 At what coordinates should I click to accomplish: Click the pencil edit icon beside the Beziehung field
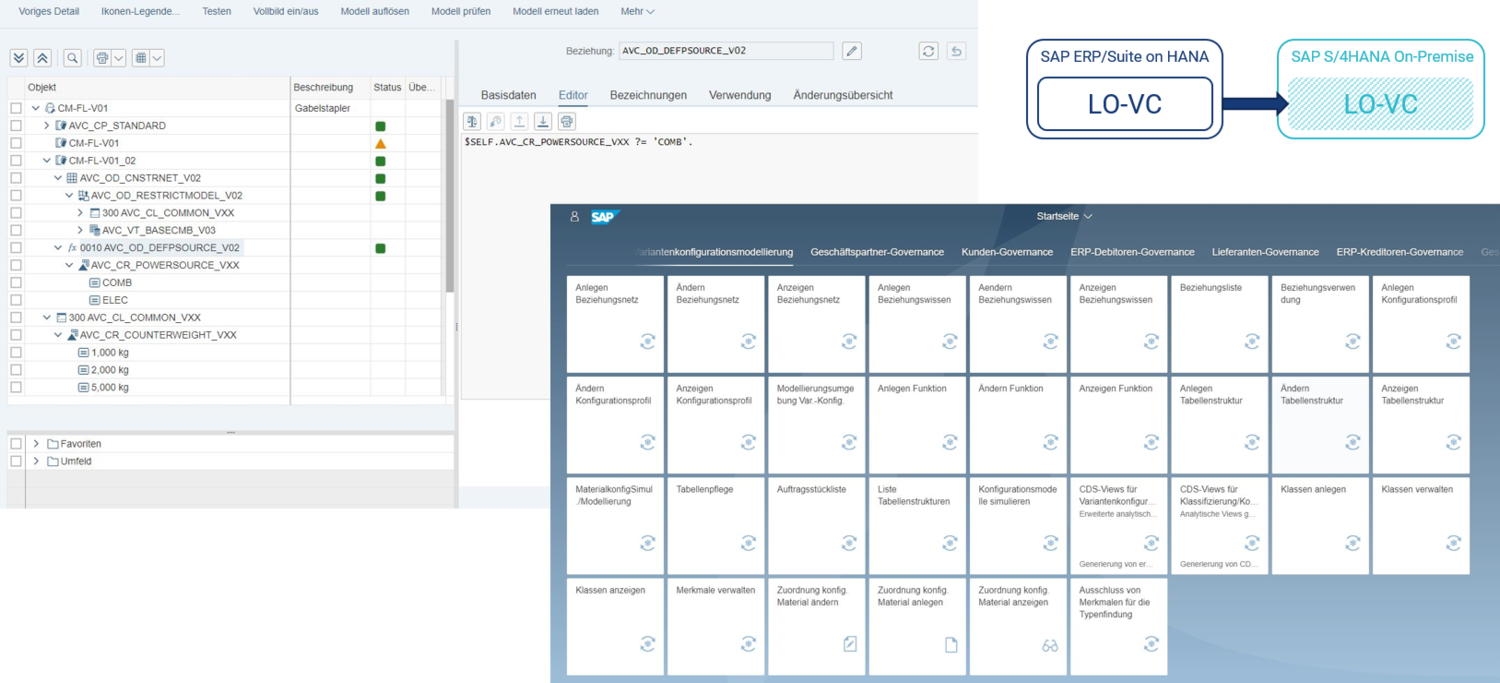852,51
